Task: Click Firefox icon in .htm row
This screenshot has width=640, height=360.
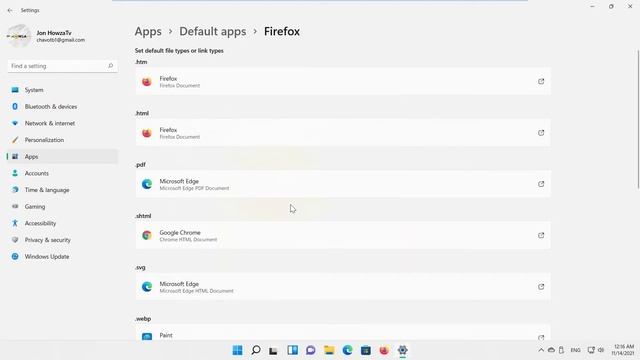Action: tap(147, 82)
